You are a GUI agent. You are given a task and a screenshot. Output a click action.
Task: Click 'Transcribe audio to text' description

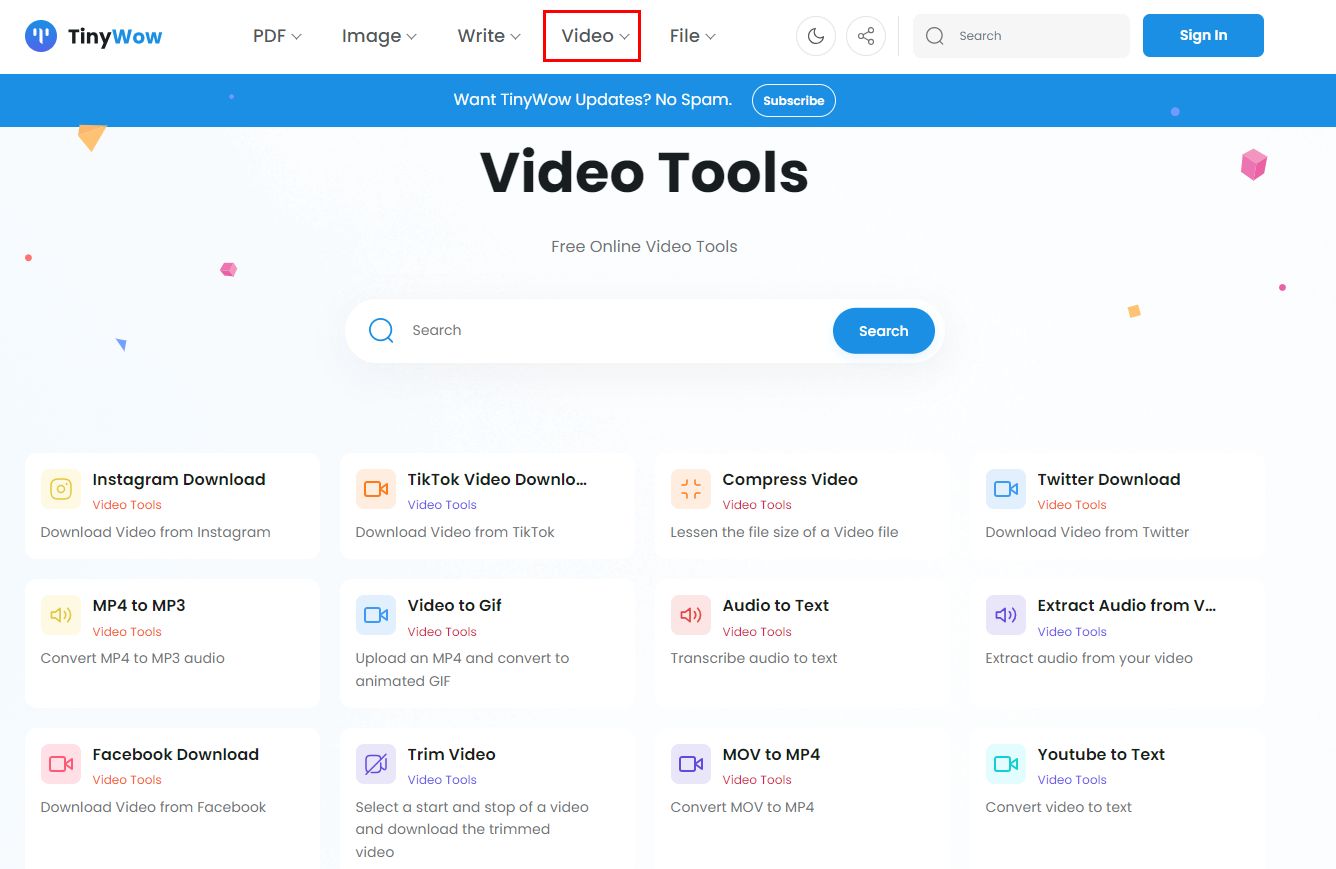[754, 658]
